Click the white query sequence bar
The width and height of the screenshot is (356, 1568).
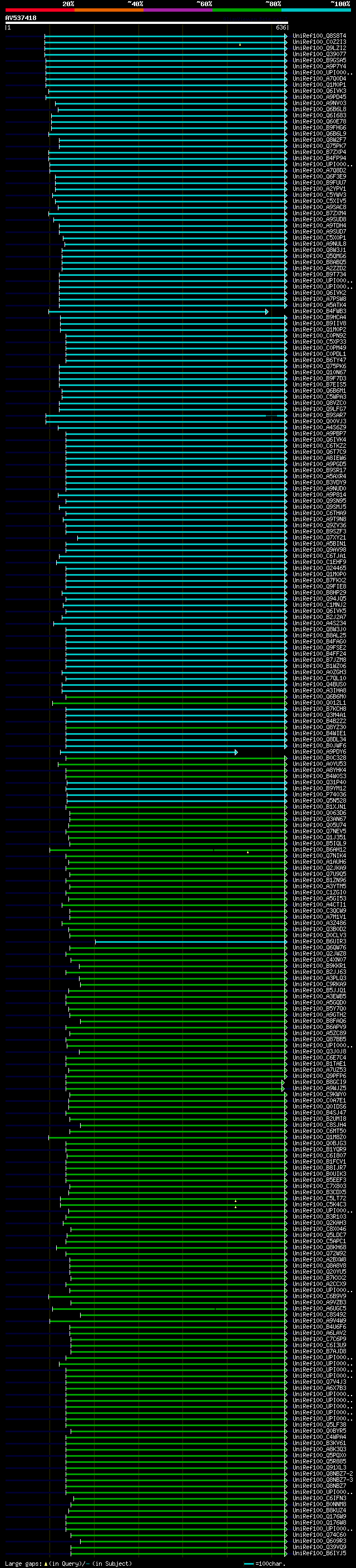tap(147, 23)
